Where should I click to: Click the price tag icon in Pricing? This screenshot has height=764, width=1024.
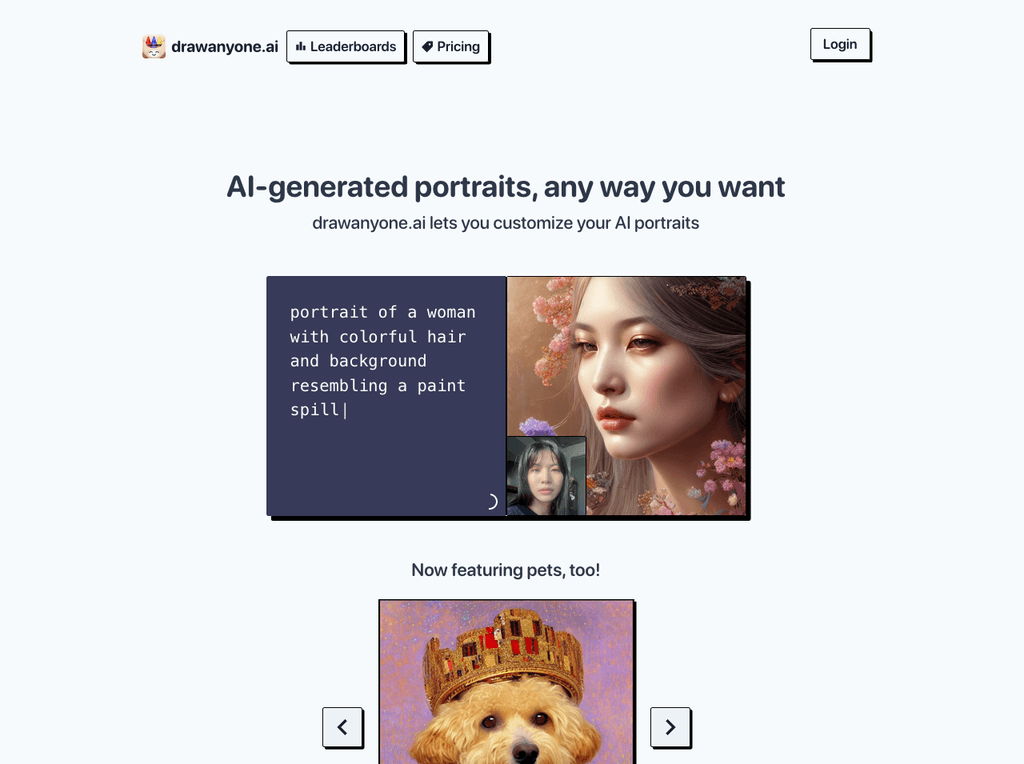(x=427, y=46)
